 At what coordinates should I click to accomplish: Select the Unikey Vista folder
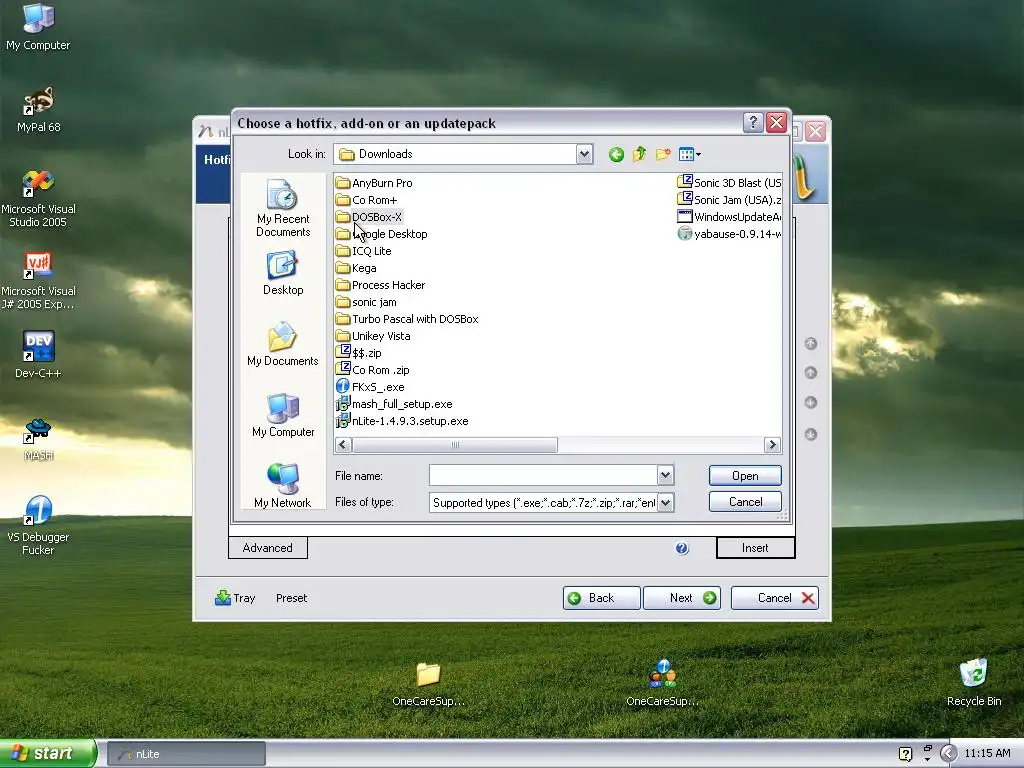pos(373,336)
